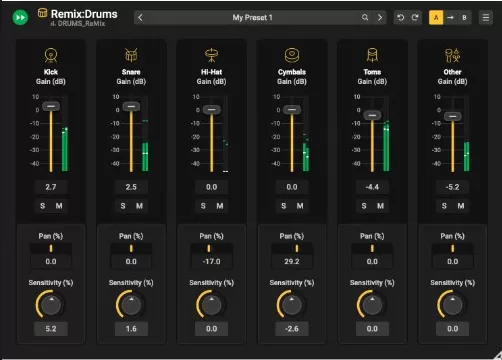Click the Toms sensitivity knob
The width and height of the screenshot is (502, 360).
point(372,305)
